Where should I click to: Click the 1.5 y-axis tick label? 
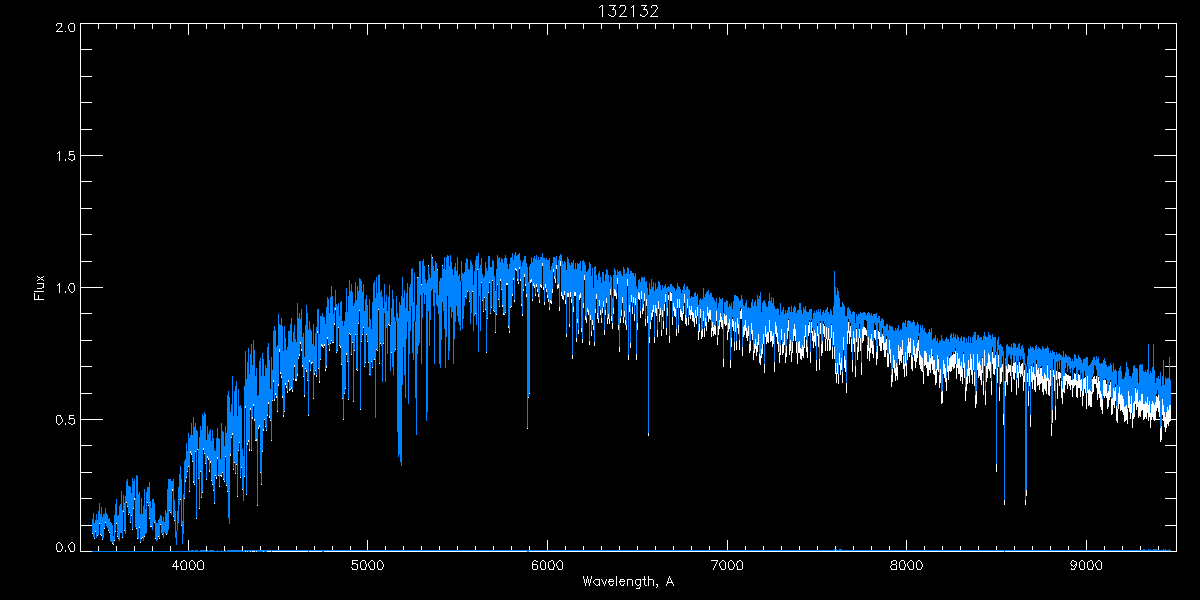(x=66, y=157)
